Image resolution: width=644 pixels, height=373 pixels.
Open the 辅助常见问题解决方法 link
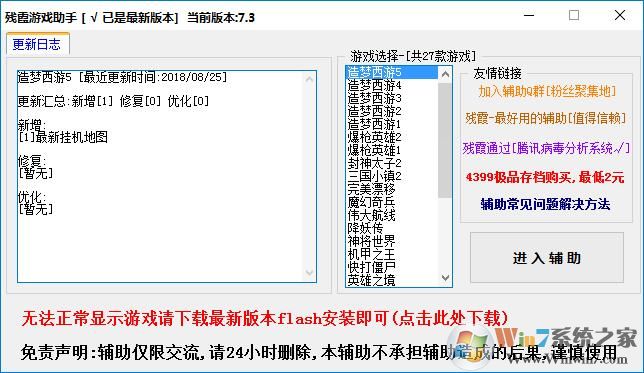click(545, 204)
